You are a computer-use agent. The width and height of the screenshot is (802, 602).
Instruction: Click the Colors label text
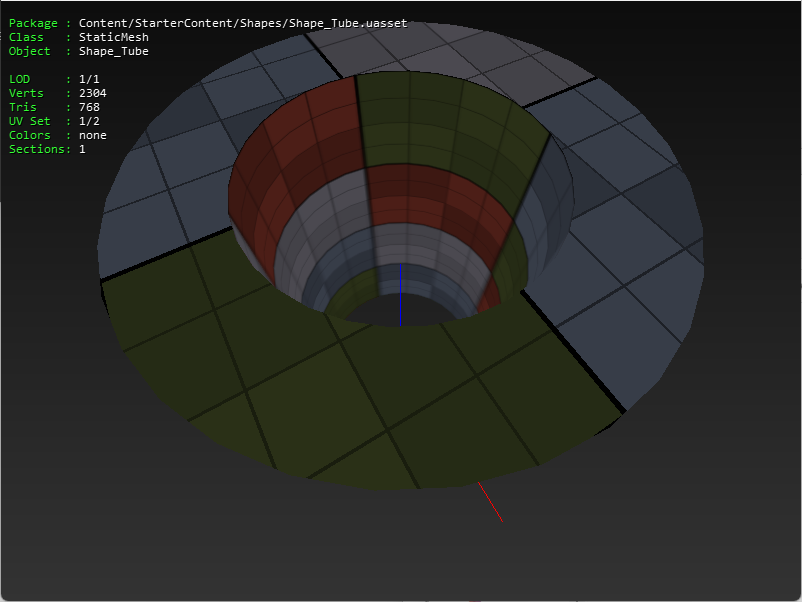click(x=30, y=135)
